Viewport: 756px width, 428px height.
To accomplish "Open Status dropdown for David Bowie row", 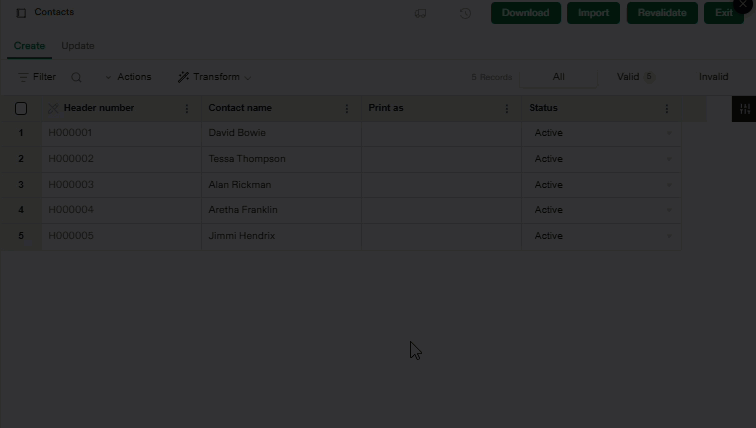I will pyautogui.click(x=669, y=133).
